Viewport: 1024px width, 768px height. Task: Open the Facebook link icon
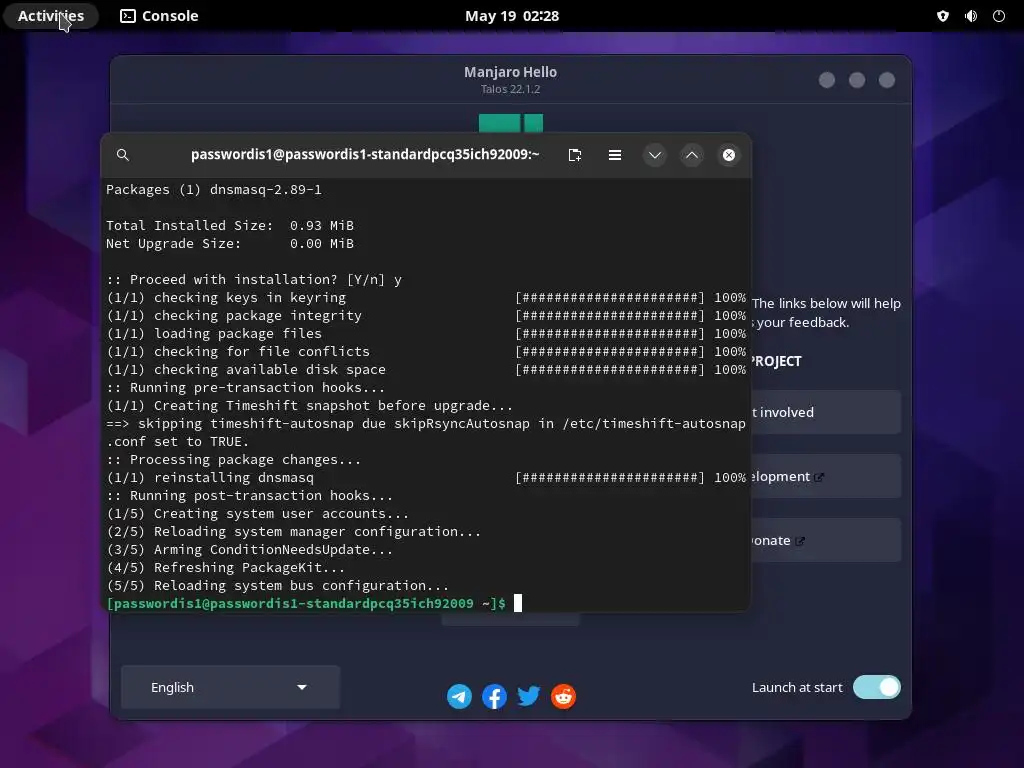coord(494,696)
